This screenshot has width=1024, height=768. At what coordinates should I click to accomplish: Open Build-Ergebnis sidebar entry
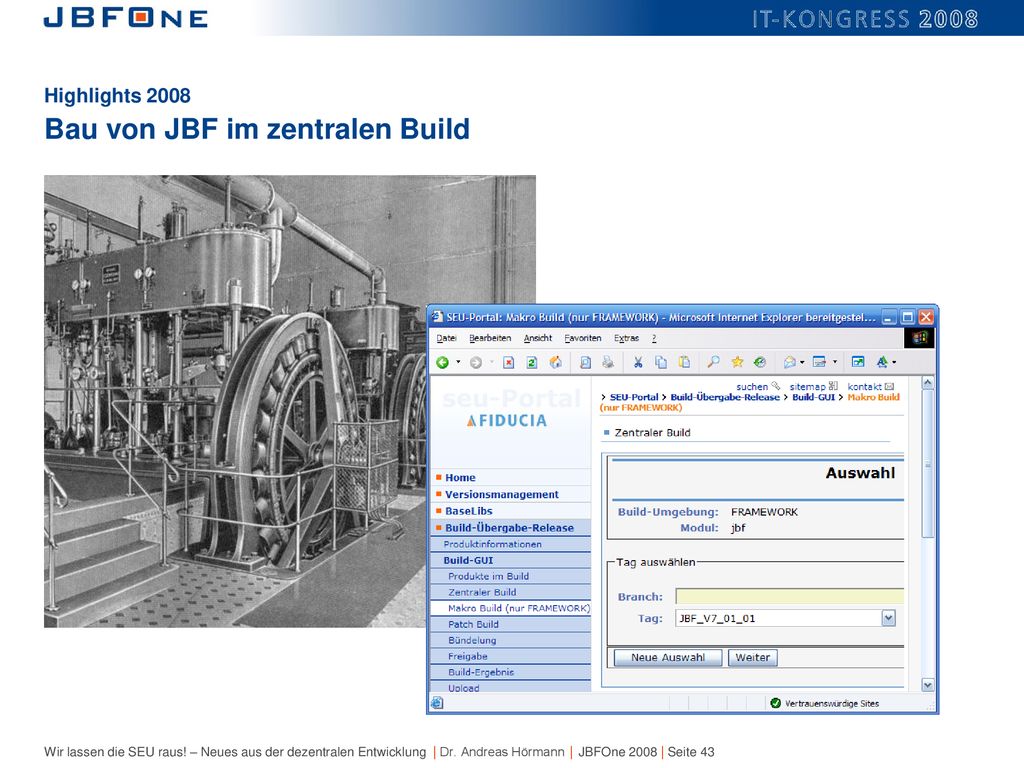point(511,672)
